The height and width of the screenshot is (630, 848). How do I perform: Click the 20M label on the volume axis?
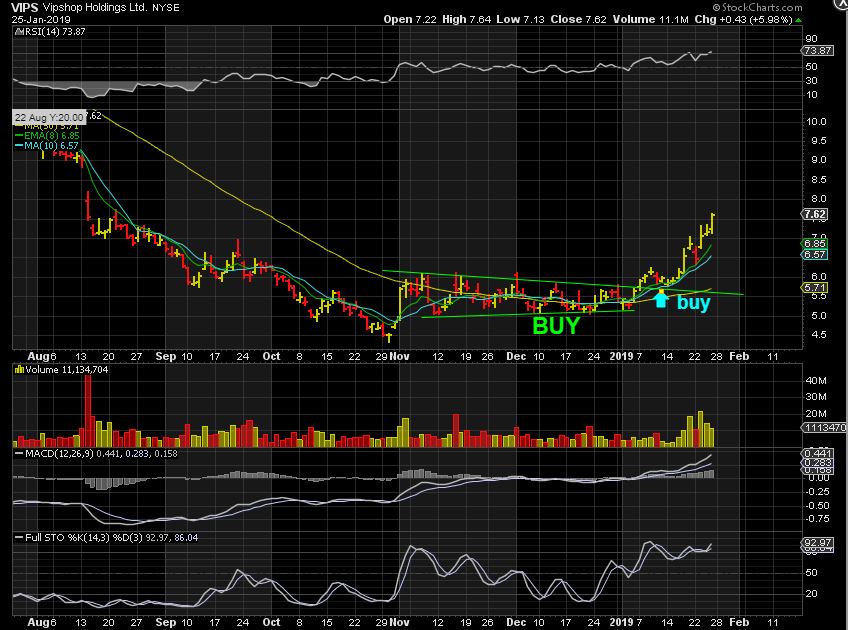[x=816, y=414]
